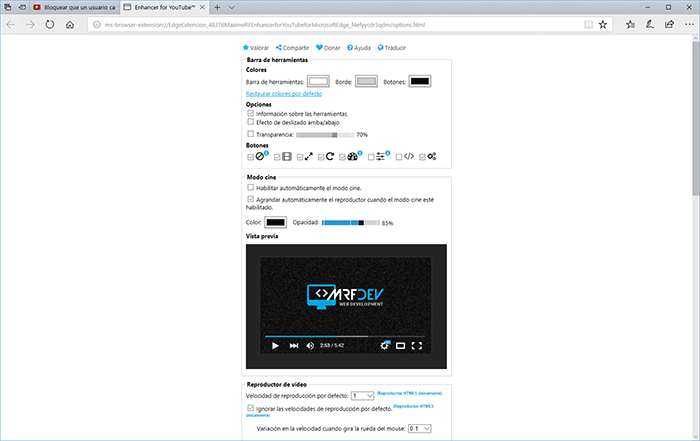Screen dimensions: 700x441
Task: Toggle checkbox beside the loop arrow icon
Action: tap(321, 157)
